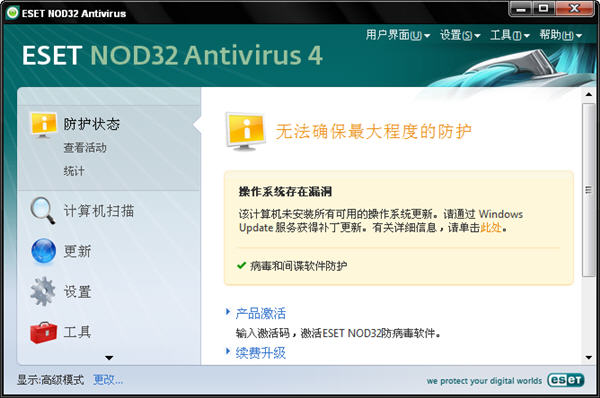This screenshot has height=398, width=600.
Task: Open Settings via gear icon
Action: 43,291
